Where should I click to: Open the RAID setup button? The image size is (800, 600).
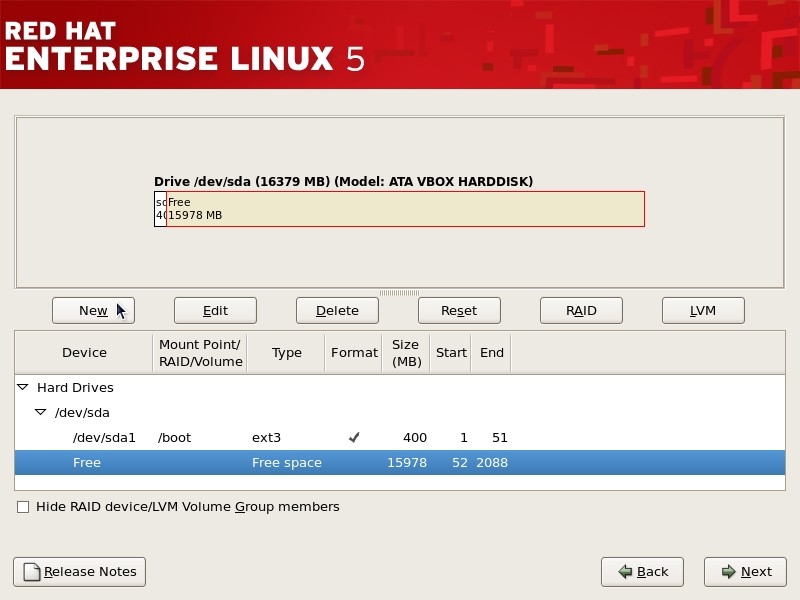(x=581, y=310)
